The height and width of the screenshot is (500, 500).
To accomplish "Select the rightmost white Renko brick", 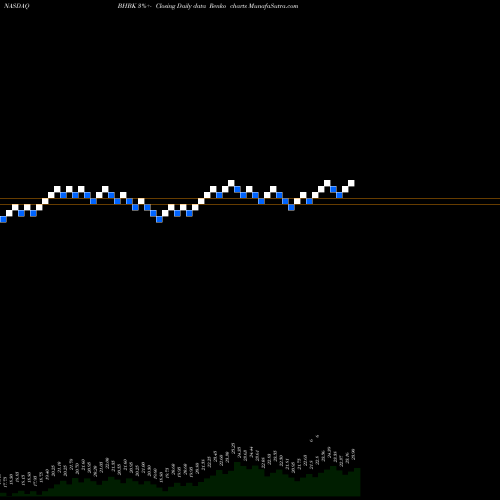I will 351,183.
